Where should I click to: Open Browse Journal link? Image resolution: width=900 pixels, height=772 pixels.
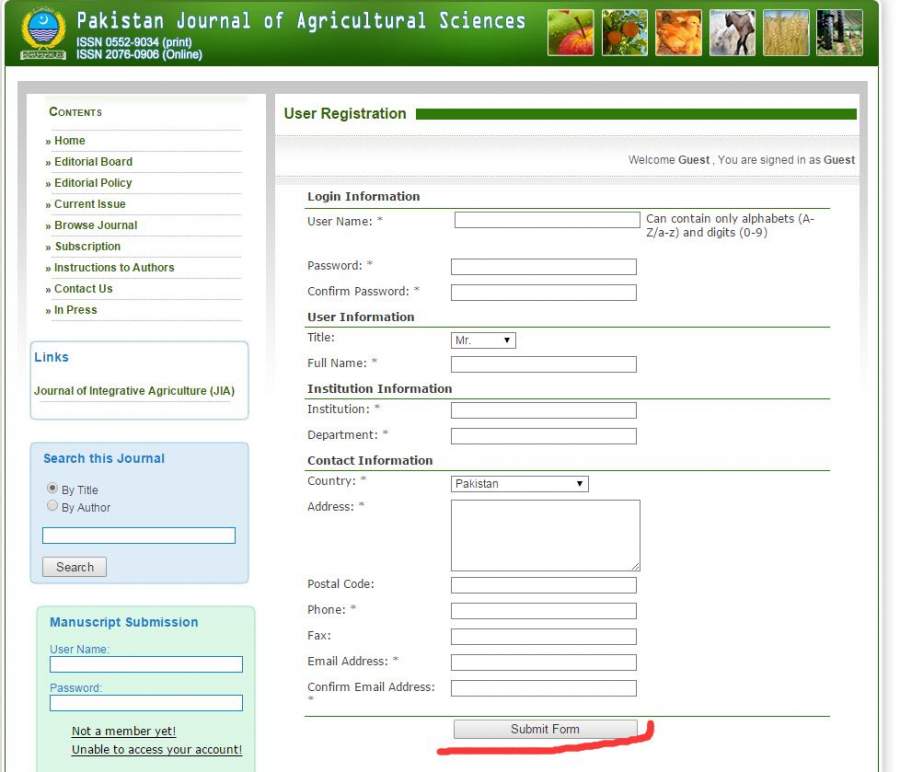[x=95, y=226]
